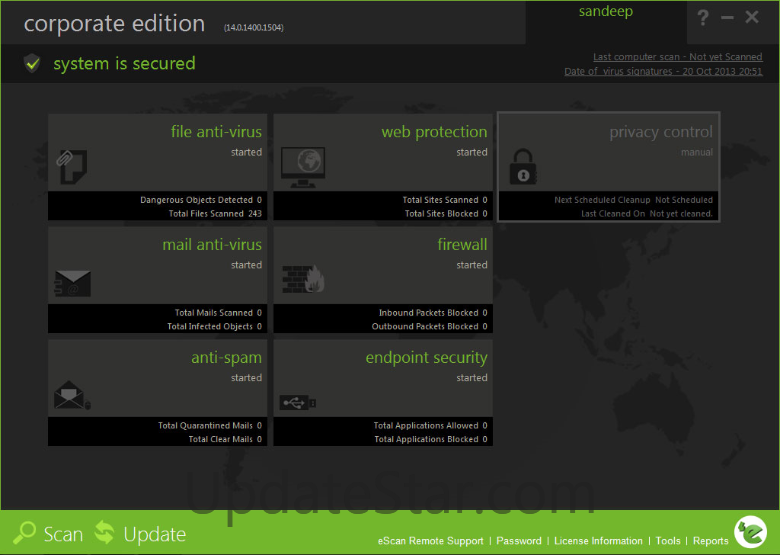Click the firewall brick wall icon
The height and width of the screenshot is (555, 780).
301,279
